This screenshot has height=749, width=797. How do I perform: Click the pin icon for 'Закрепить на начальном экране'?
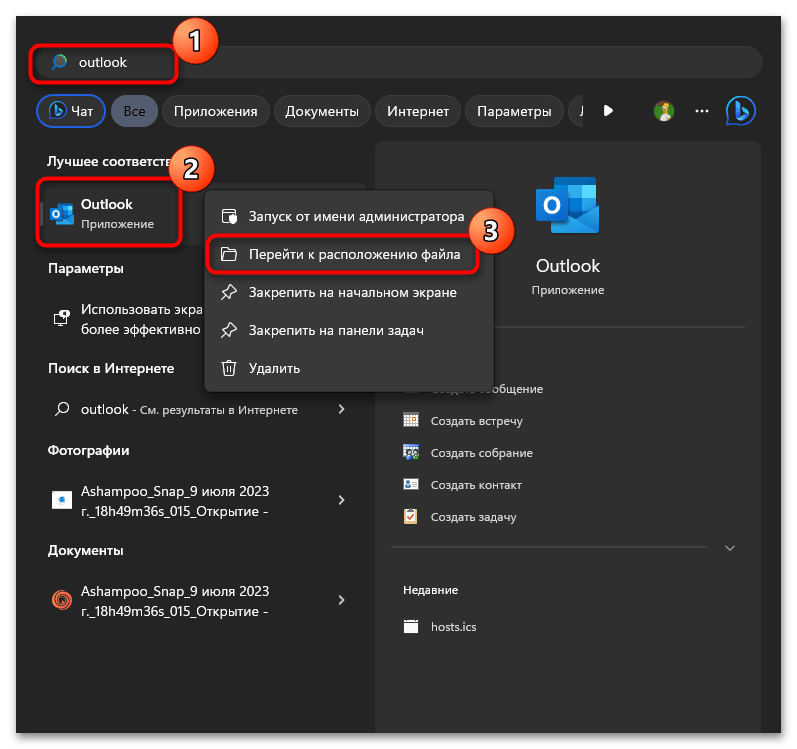[x=229, y=292]
